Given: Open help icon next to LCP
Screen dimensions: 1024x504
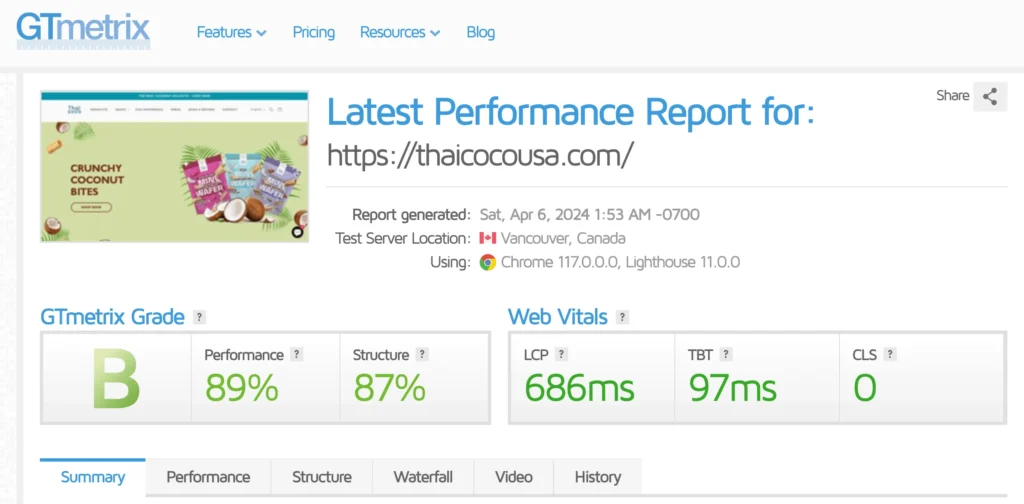Looking at the screenshot, I should [561, 354].
